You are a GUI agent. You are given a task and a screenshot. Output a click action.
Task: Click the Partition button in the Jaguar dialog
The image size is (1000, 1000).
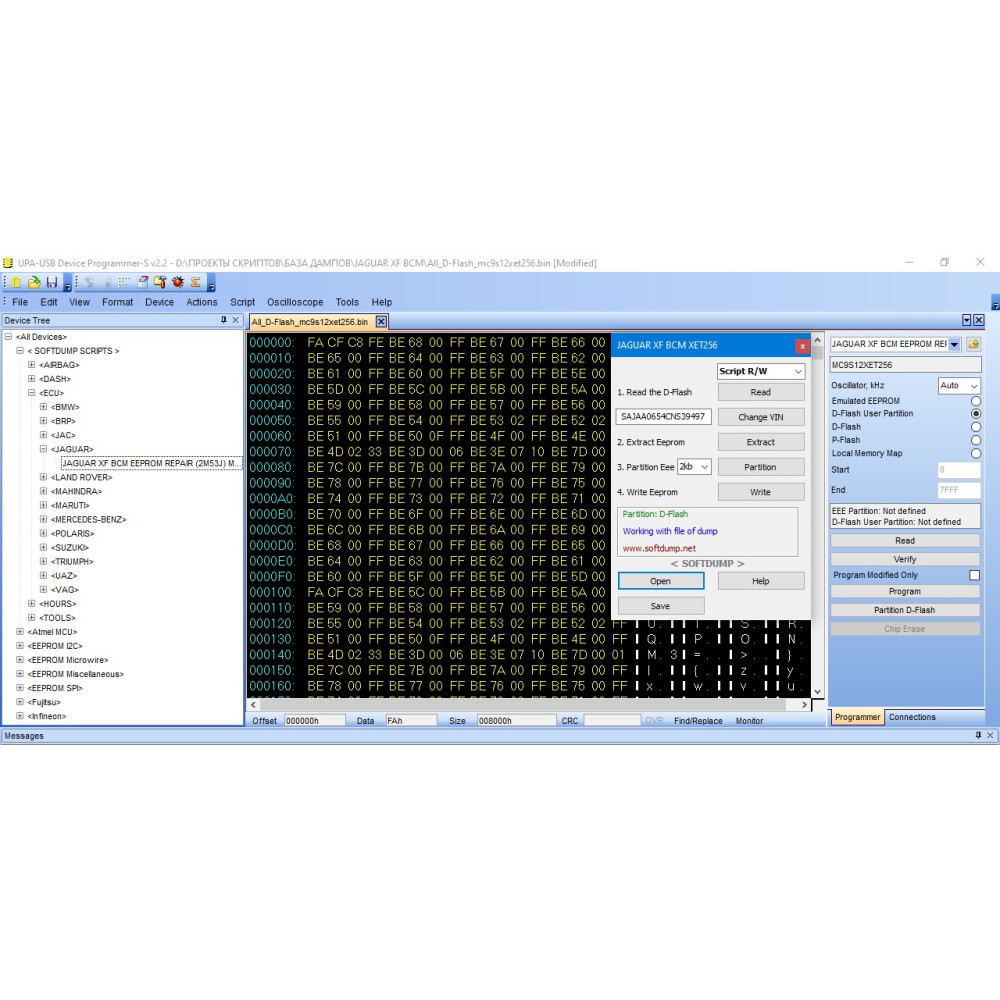pos(761,467)
